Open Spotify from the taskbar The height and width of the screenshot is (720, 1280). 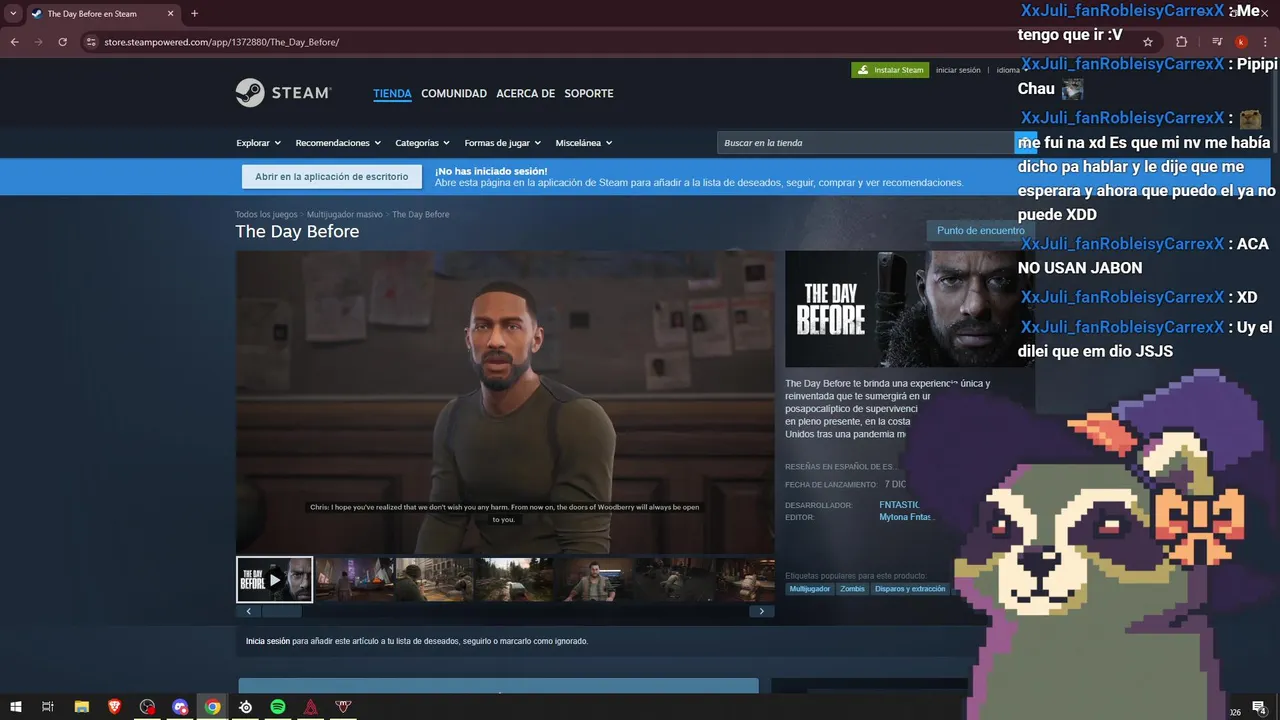(x=278, y=707)
